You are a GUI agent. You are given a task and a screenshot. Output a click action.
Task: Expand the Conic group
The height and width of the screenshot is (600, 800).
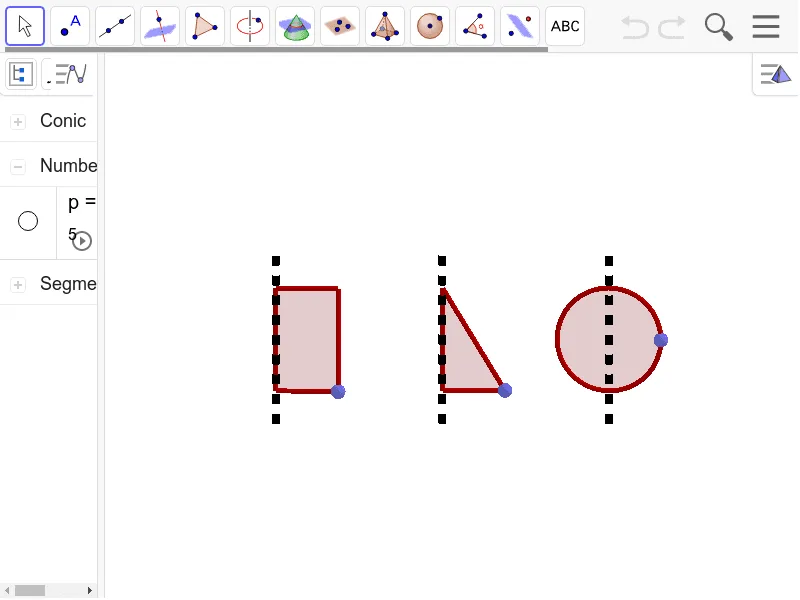point(18,121)
